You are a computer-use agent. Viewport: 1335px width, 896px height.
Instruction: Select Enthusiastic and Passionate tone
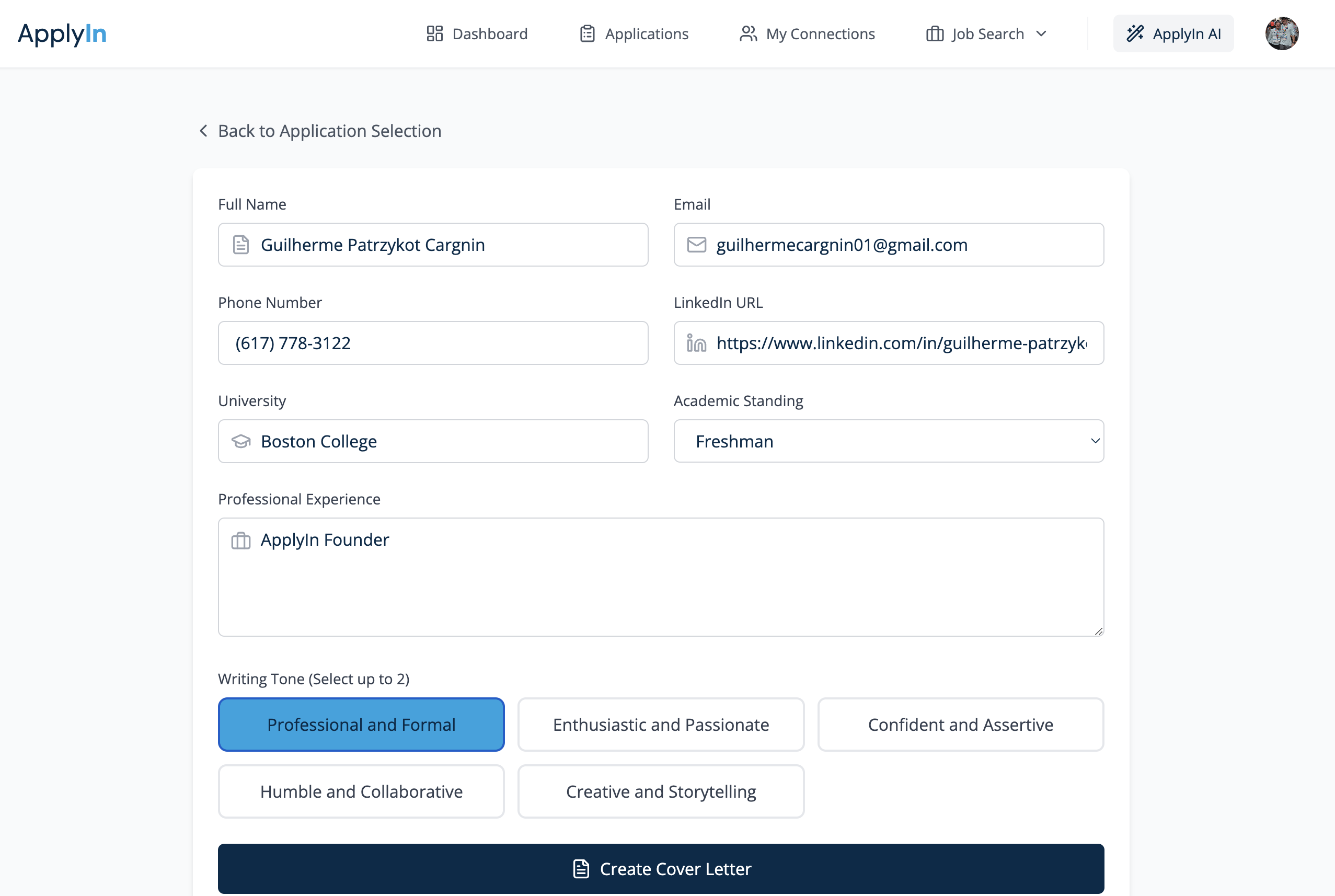coord(661,725)
